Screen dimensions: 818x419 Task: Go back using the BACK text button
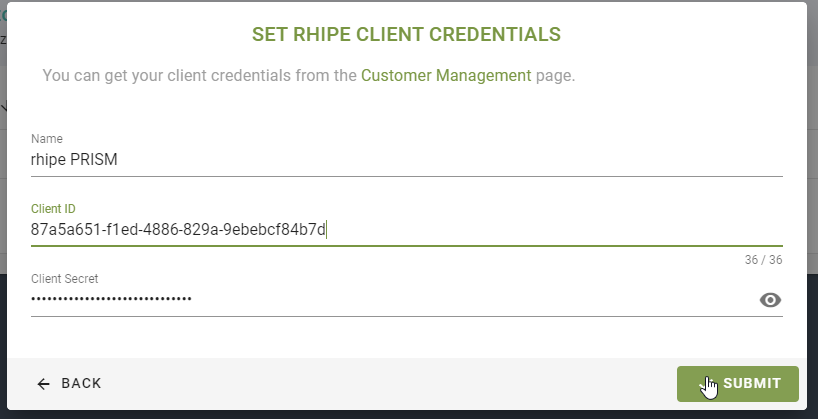pyautogui.click(x=81, y=384)
